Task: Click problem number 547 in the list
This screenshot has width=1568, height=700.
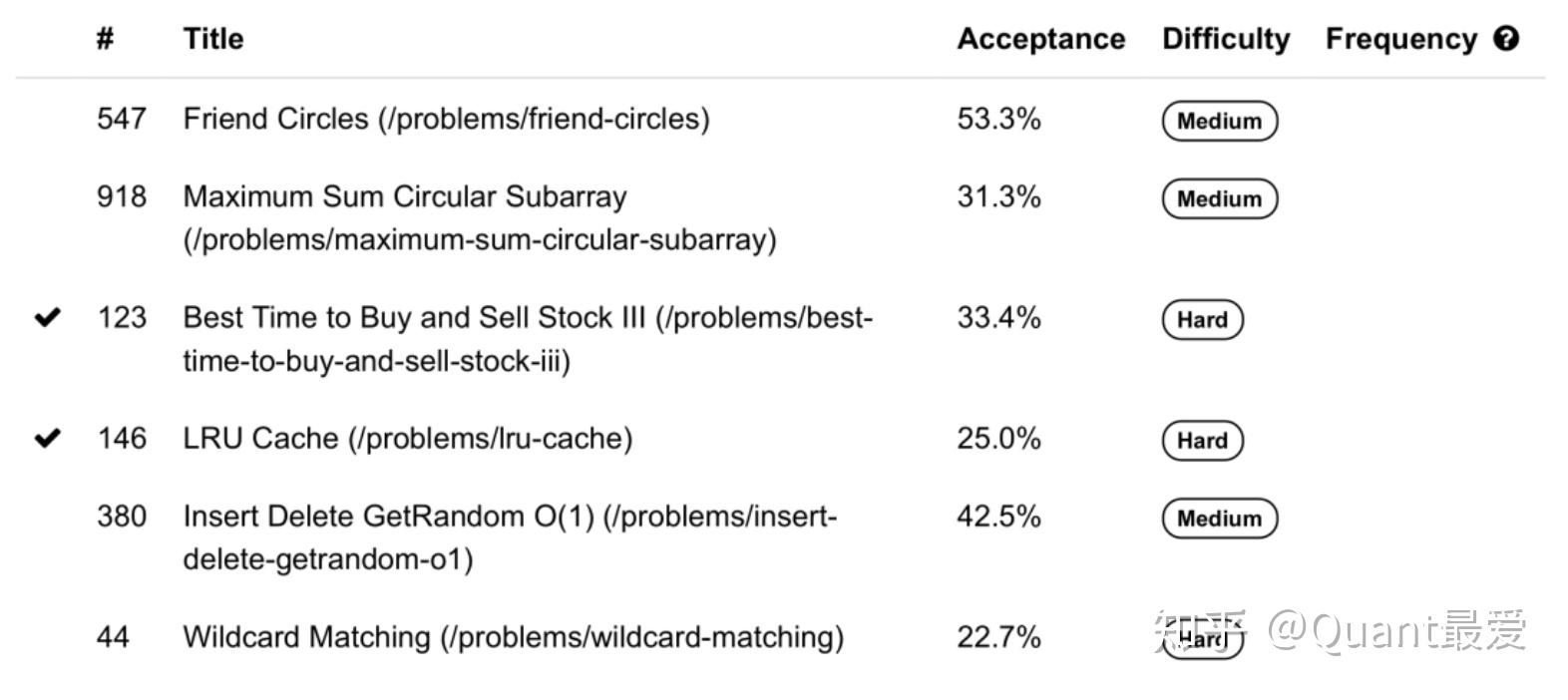Action: (122, 119)
